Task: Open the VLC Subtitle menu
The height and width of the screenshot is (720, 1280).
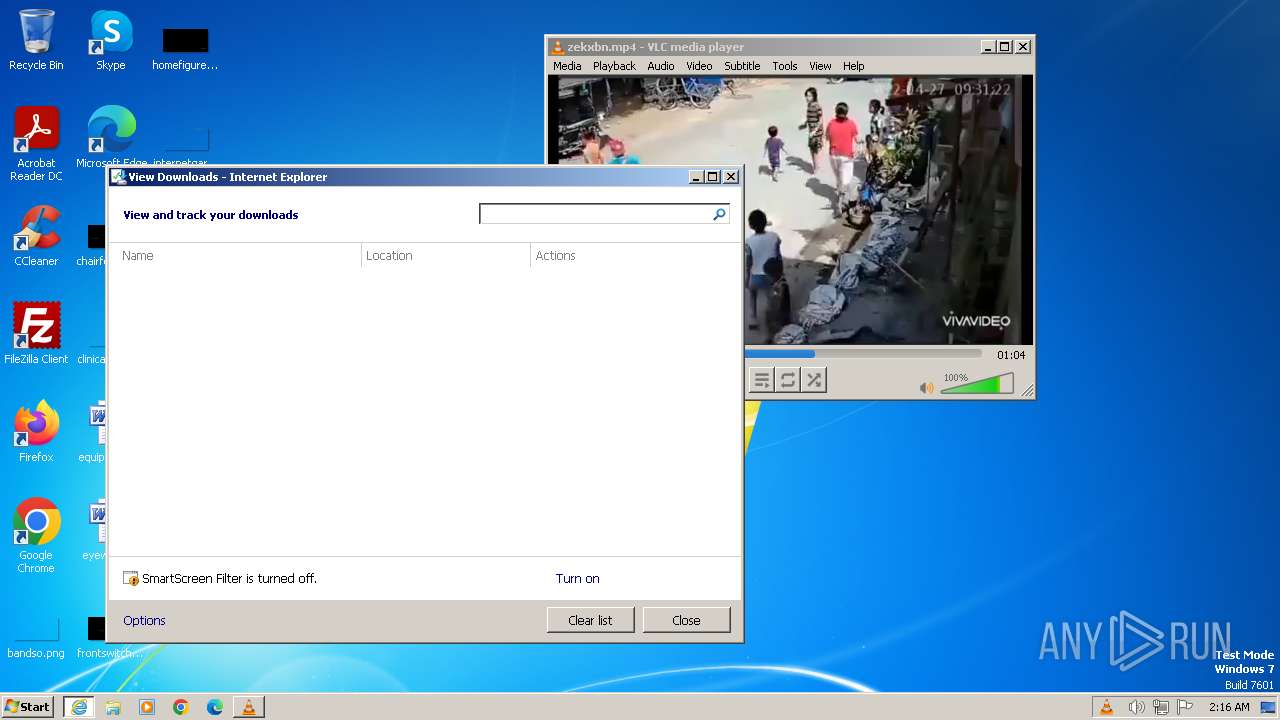Action: click(742, 66)
